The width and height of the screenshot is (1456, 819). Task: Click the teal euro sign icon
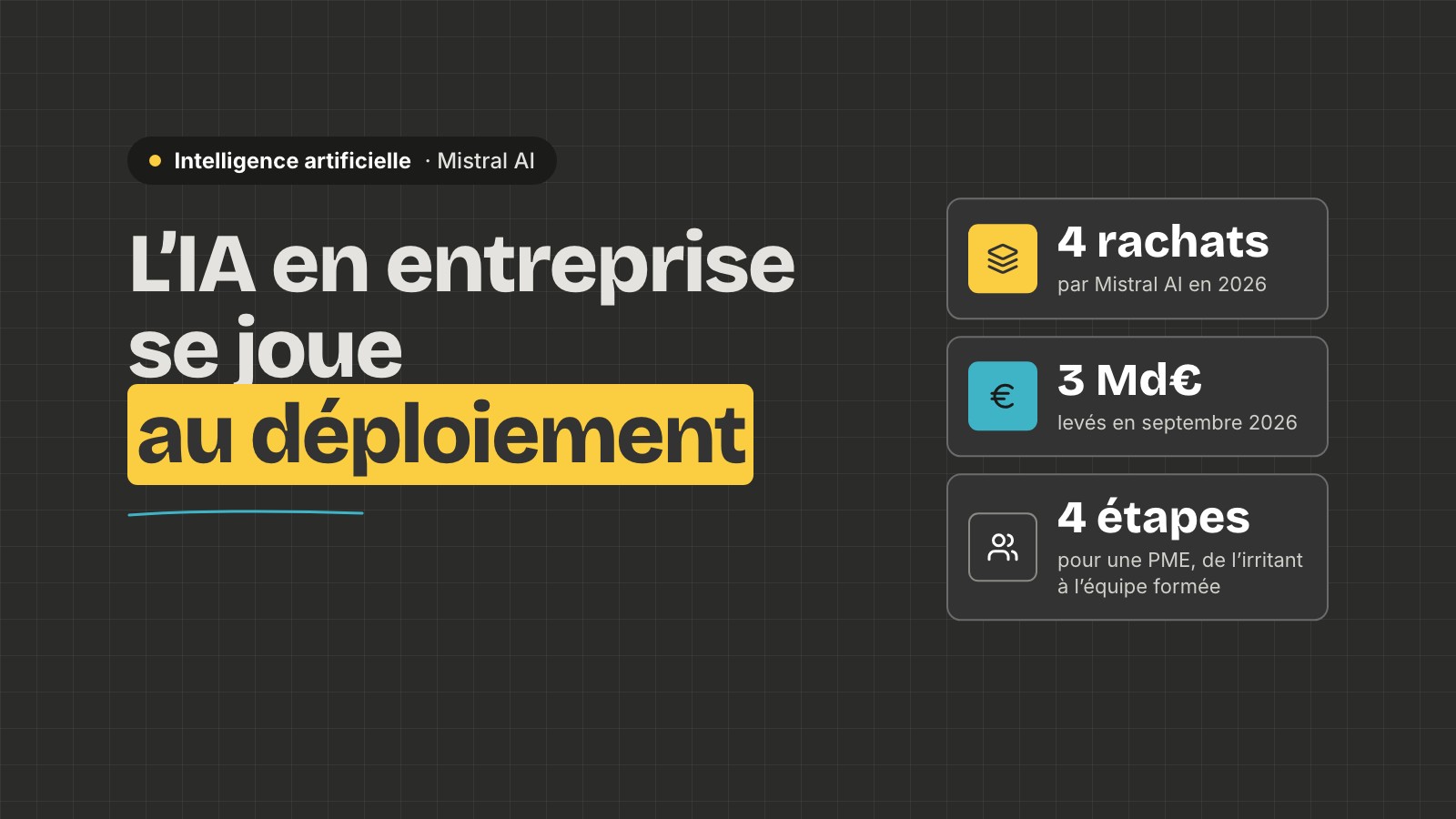point(1002,396)
